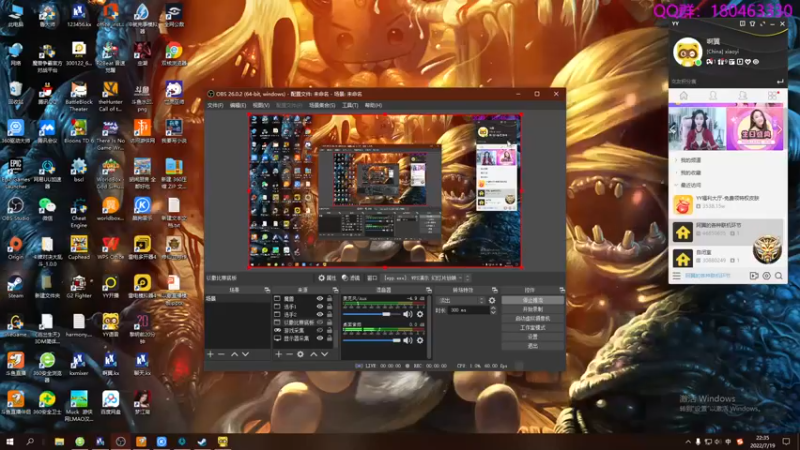Image resolution: width=800 pixels, height=450 pixels.
Task: Open 工具(T) menu in OBS
Action: coord(350,106)
